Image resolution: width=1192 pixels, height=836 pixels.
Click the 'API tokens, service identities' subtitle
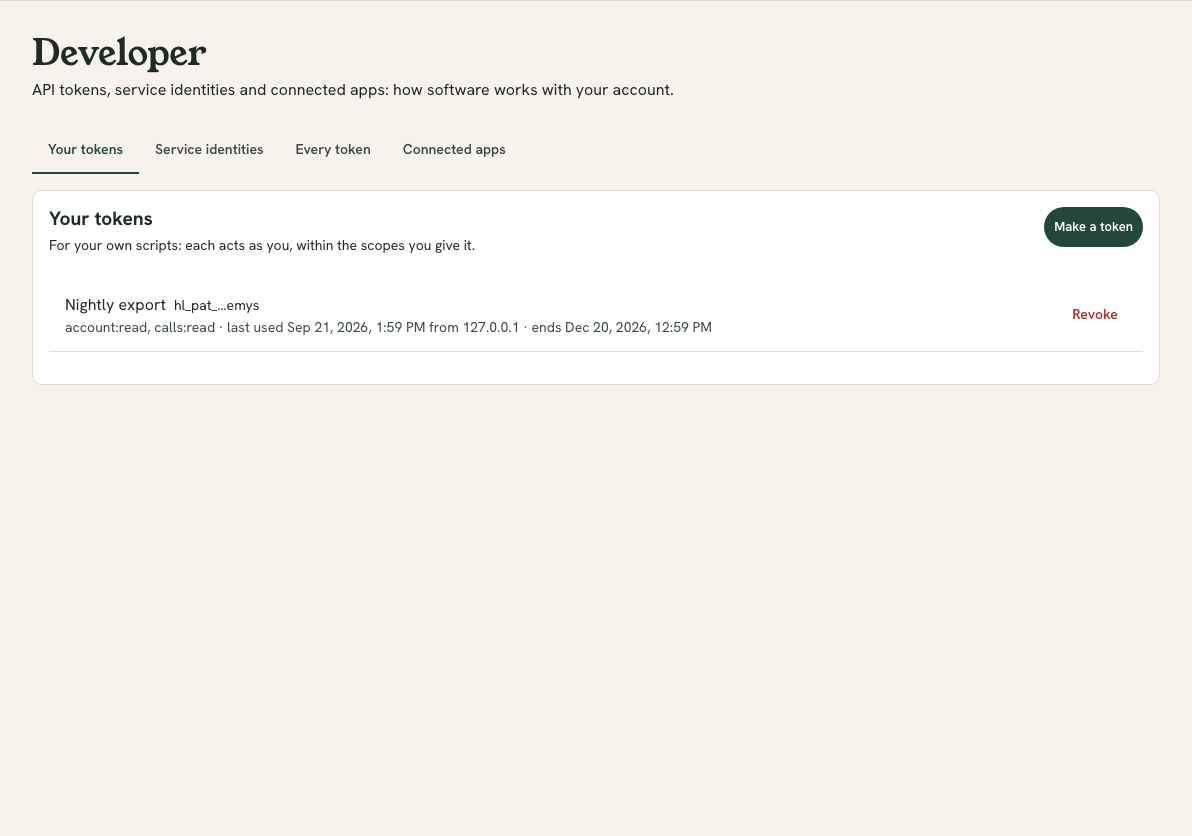coord(353,90)
